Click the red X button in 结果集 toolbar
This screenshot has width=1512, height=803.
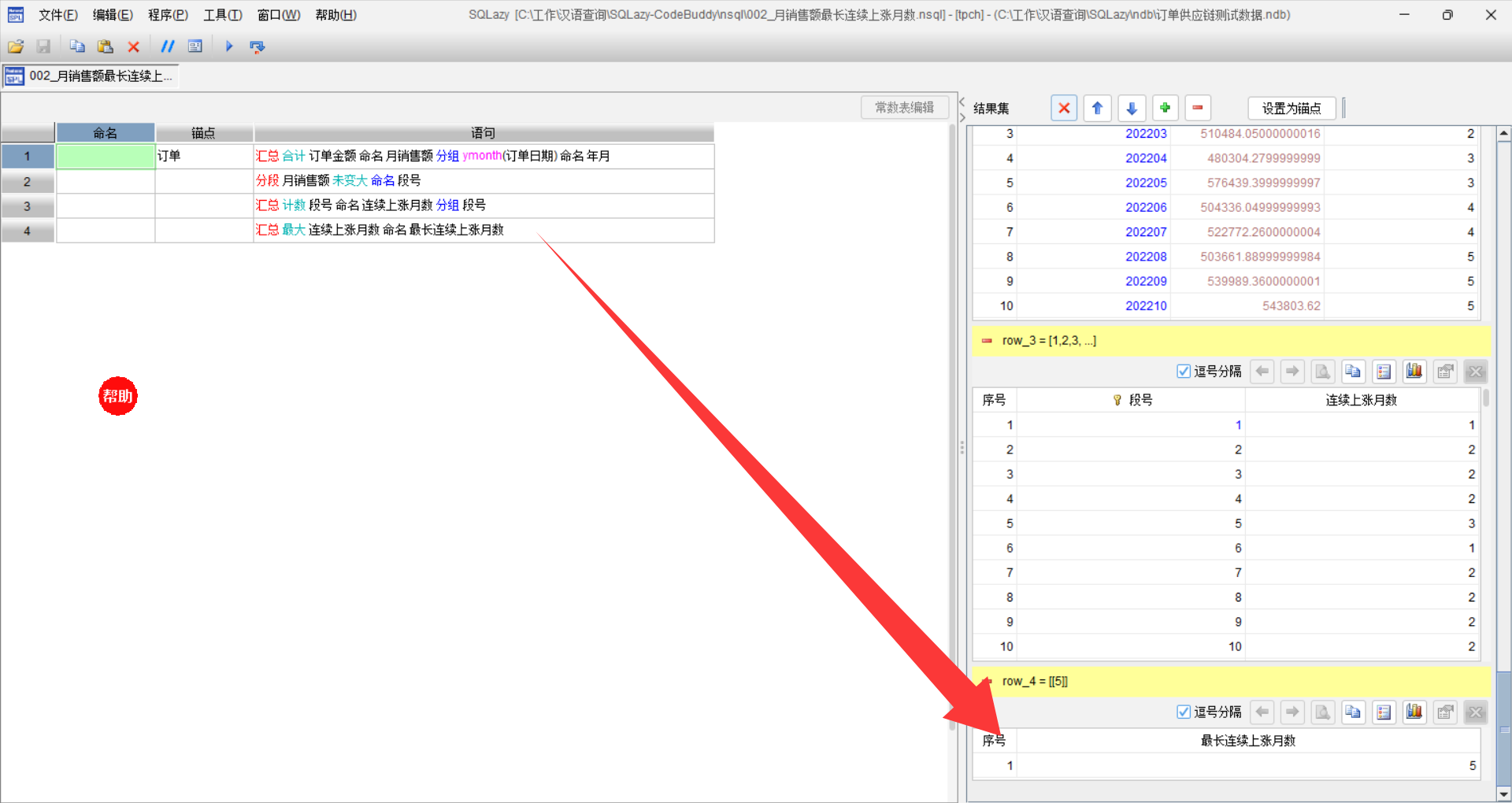[x=1064, y=108]
